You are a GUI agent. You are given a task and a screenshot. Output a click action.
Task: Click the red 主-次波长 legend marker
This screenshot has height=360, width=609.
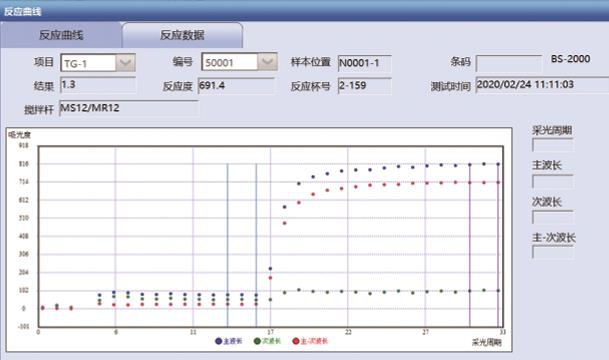click(296, 341)
